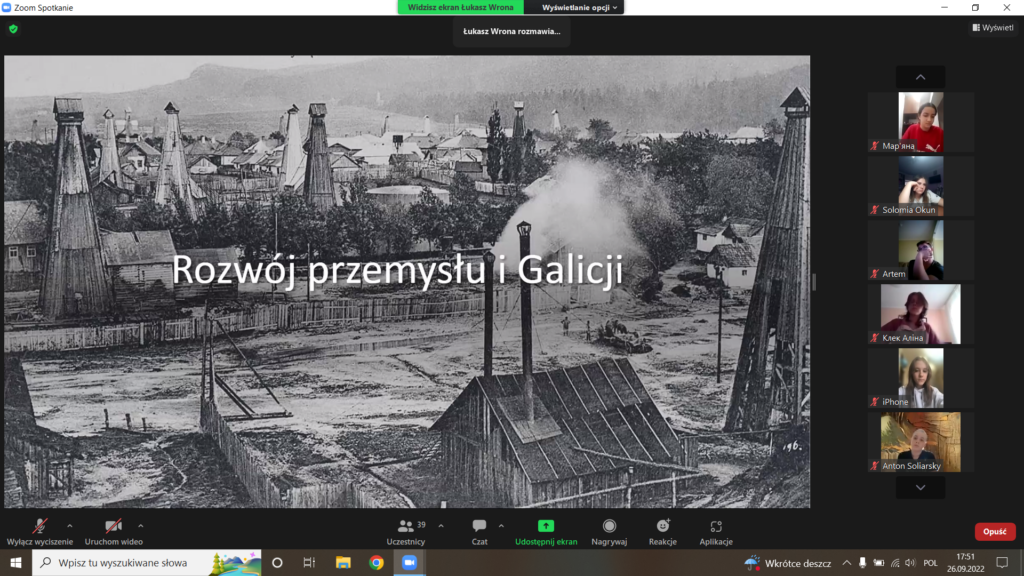Viewport: 1024px width, 576px height.
Task: Toggle microphone with Wyłącz wyciszenie
Action: [x=40, y=531]
